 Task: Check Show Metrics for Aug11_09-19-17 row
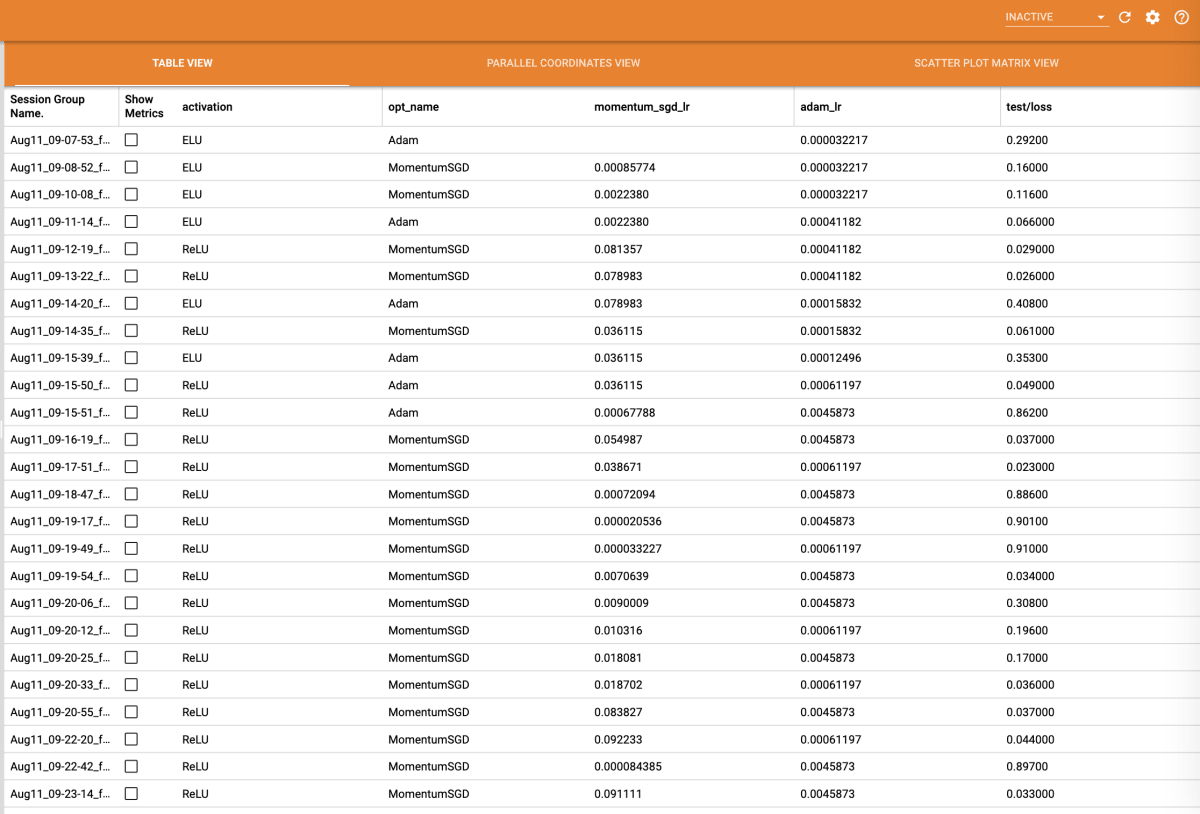[131, 521]
